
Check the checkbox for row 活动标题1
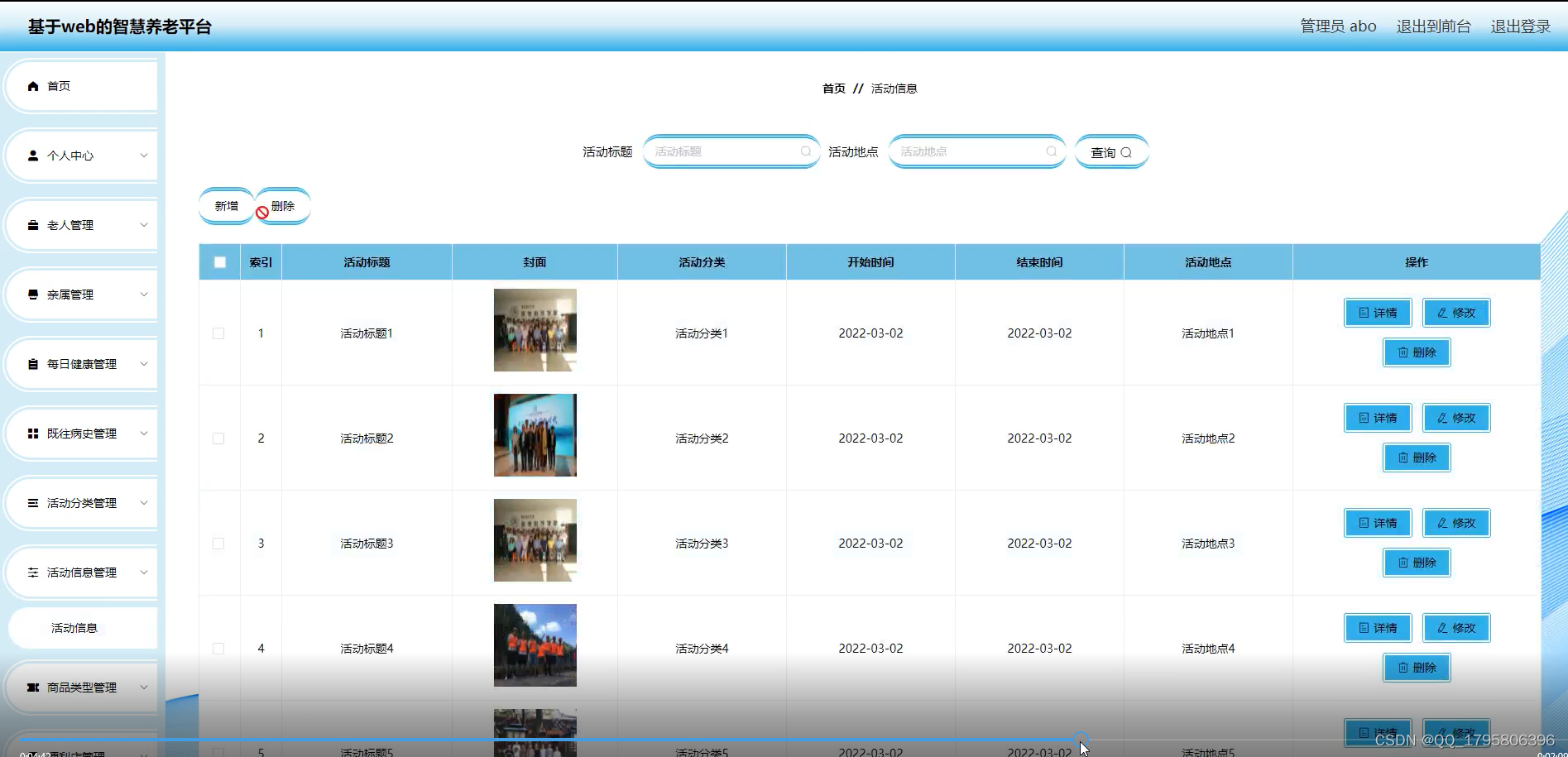pyautogui.click(x=218, y=333)
